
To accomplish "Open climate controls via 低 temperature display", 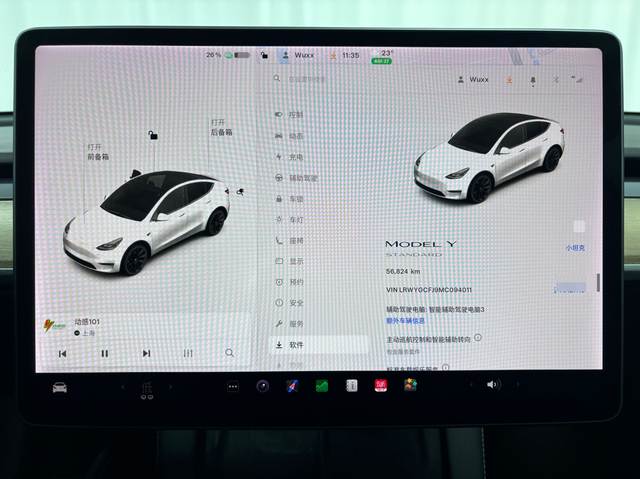I will [x=147, y=390].
